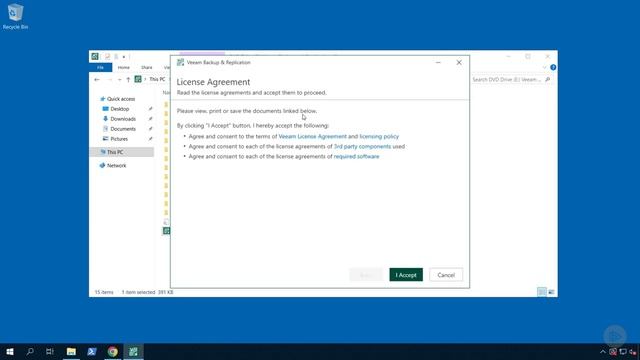Click the pin icon next to Pictures

[x=150, y=139]
